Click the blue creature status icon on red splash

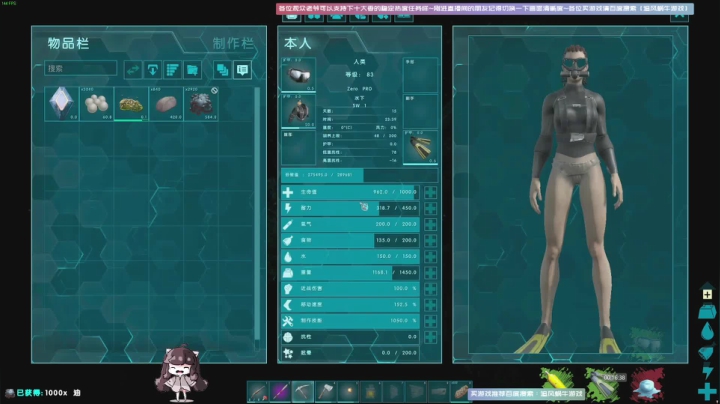[647, 385]
